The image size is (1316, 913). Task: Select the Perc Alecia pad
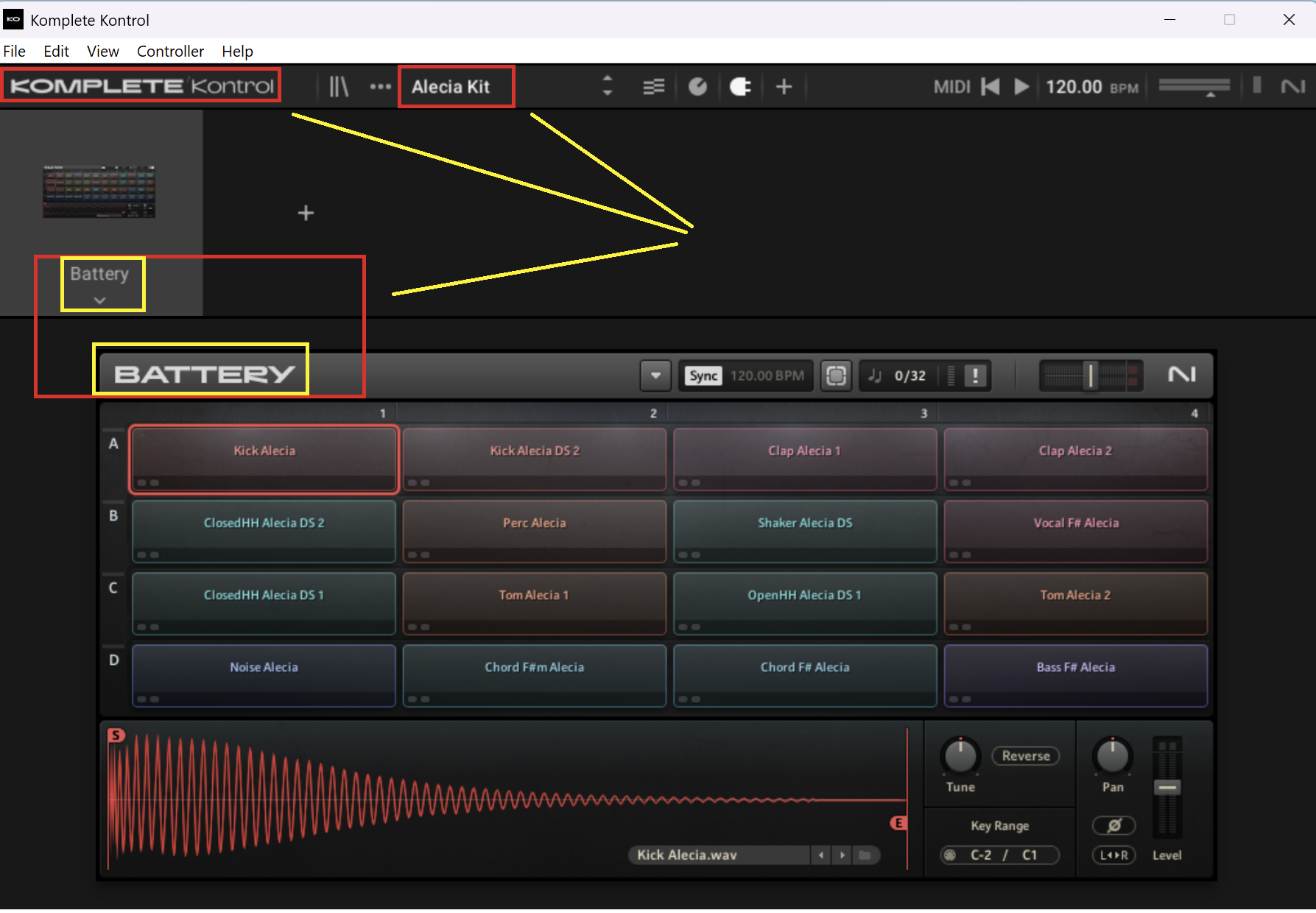(x=535, y=531)
